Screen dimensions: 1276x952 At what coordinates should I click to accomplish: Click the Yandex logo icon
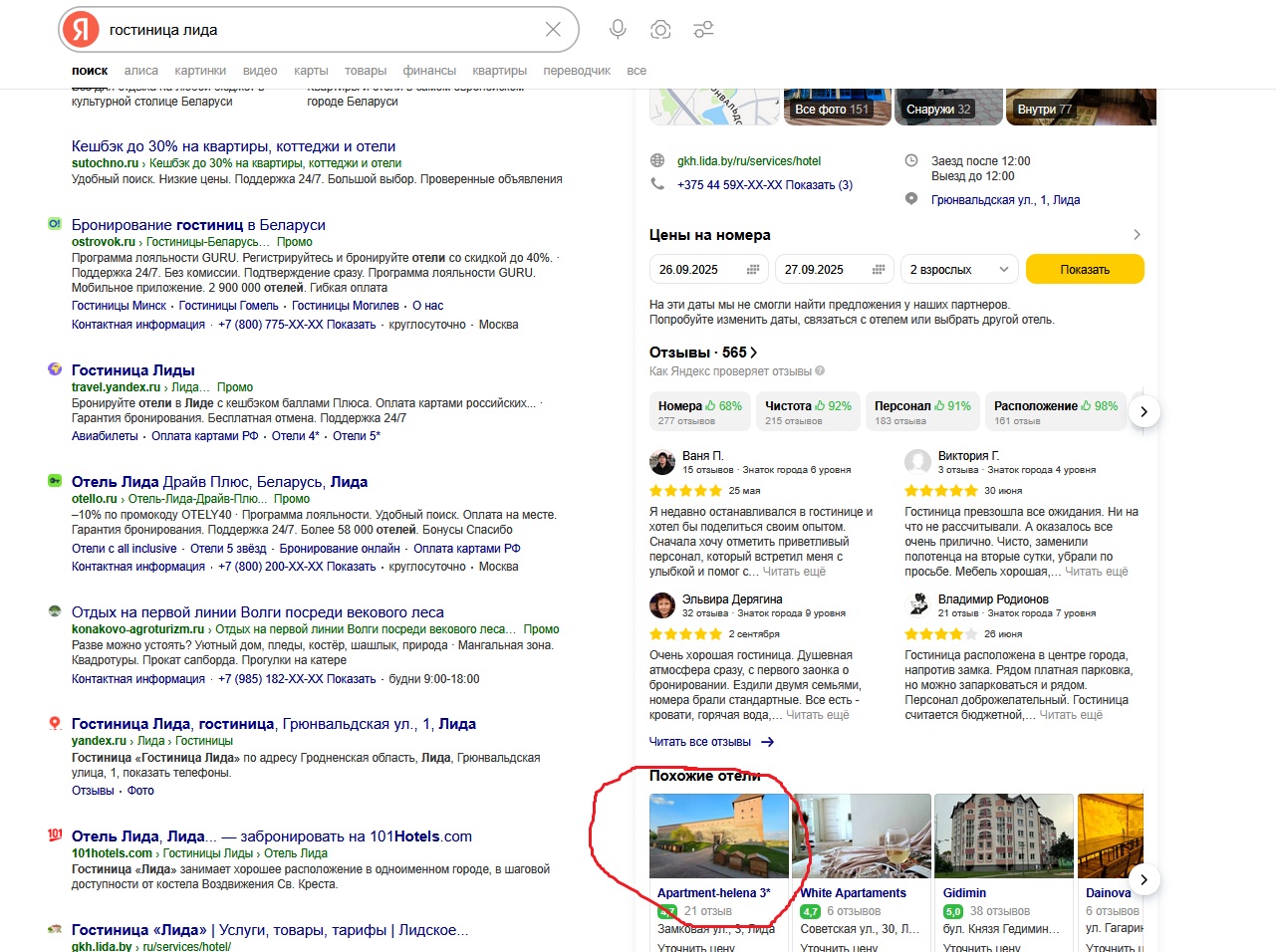point(81,30)
